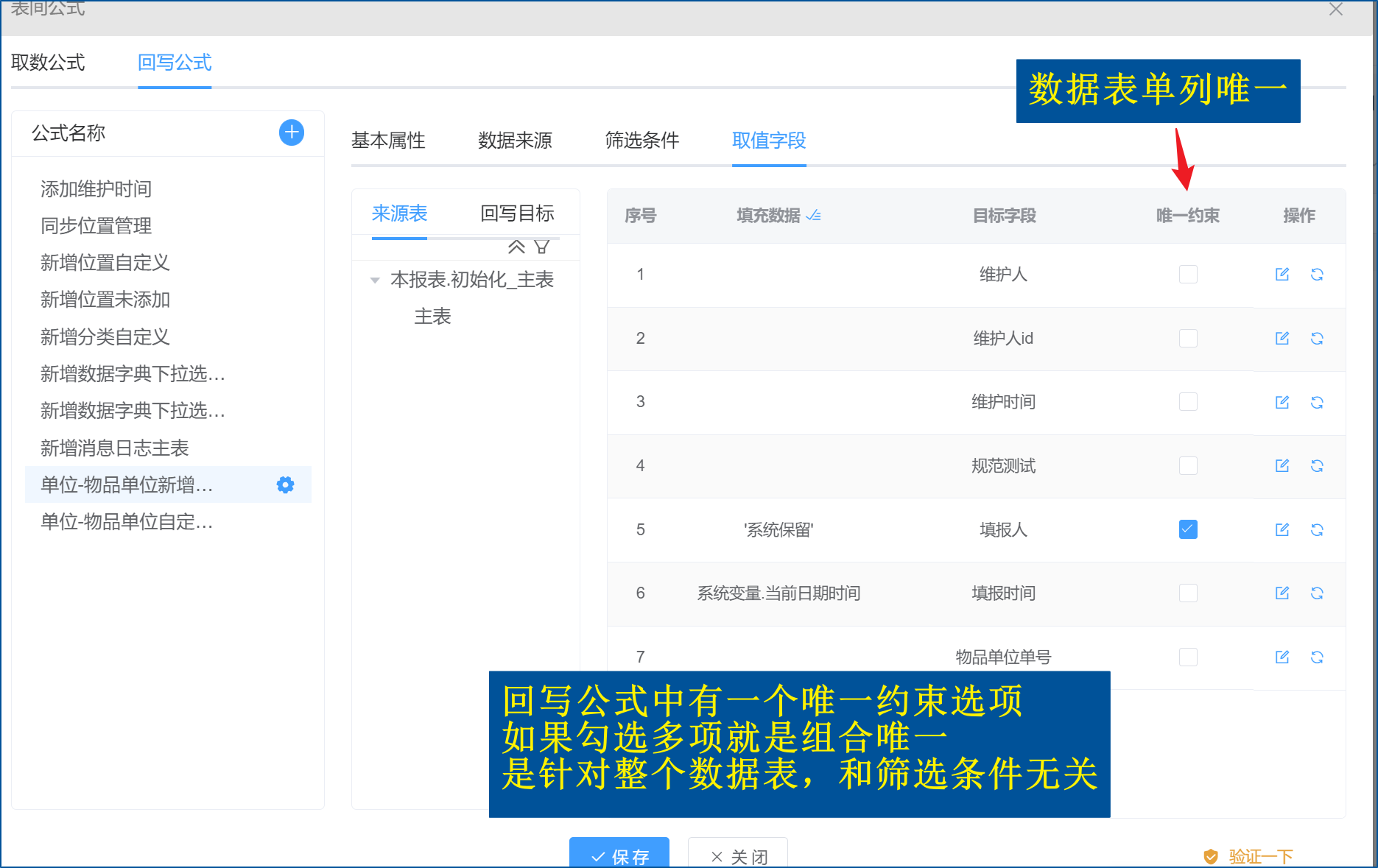Refresh row 7 物品单位单号
The image size is (1378, 868).
pos(1317,657)
